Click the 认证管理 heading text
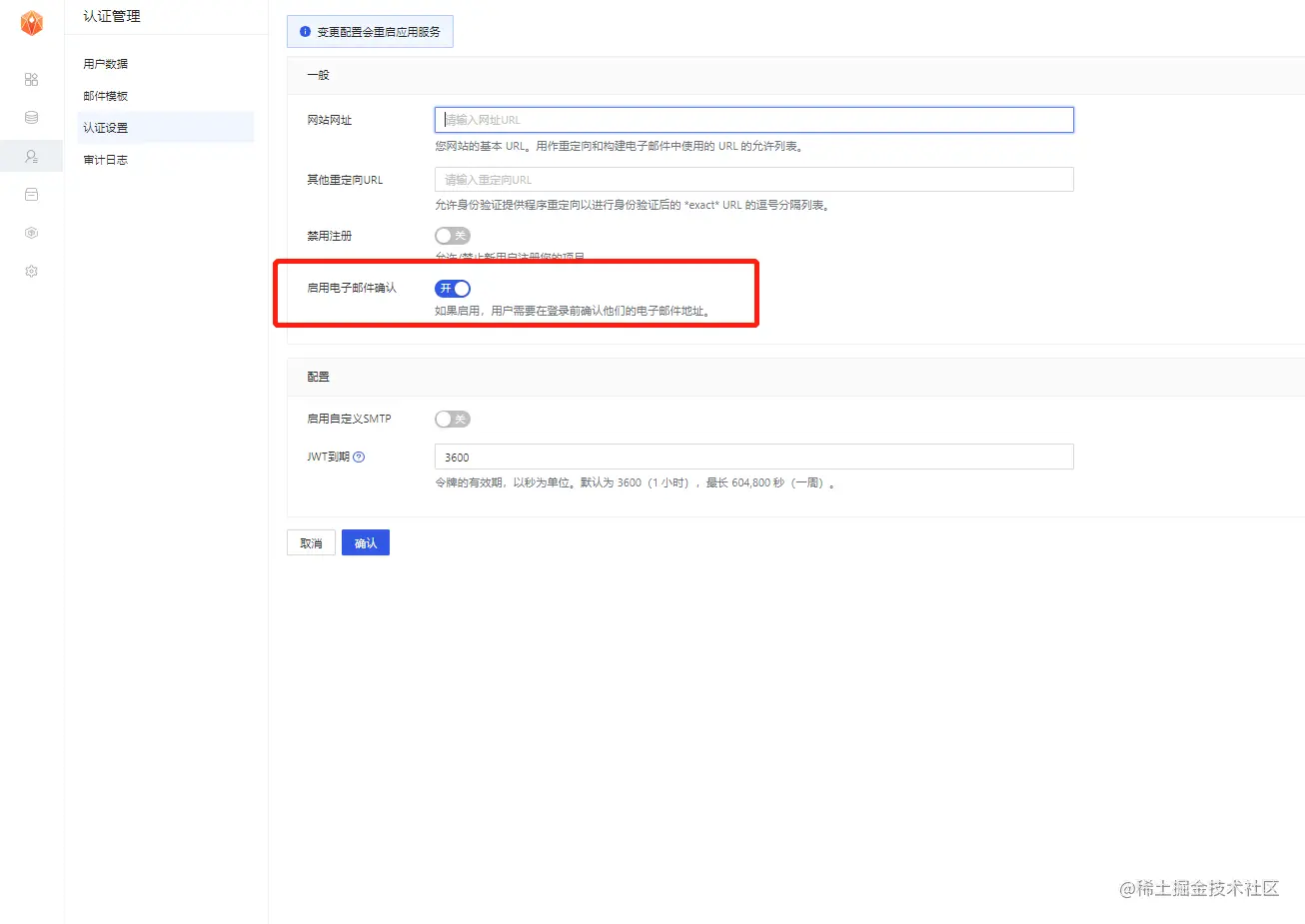Screen dimensions: 1305x924 [x=112, y=17]
